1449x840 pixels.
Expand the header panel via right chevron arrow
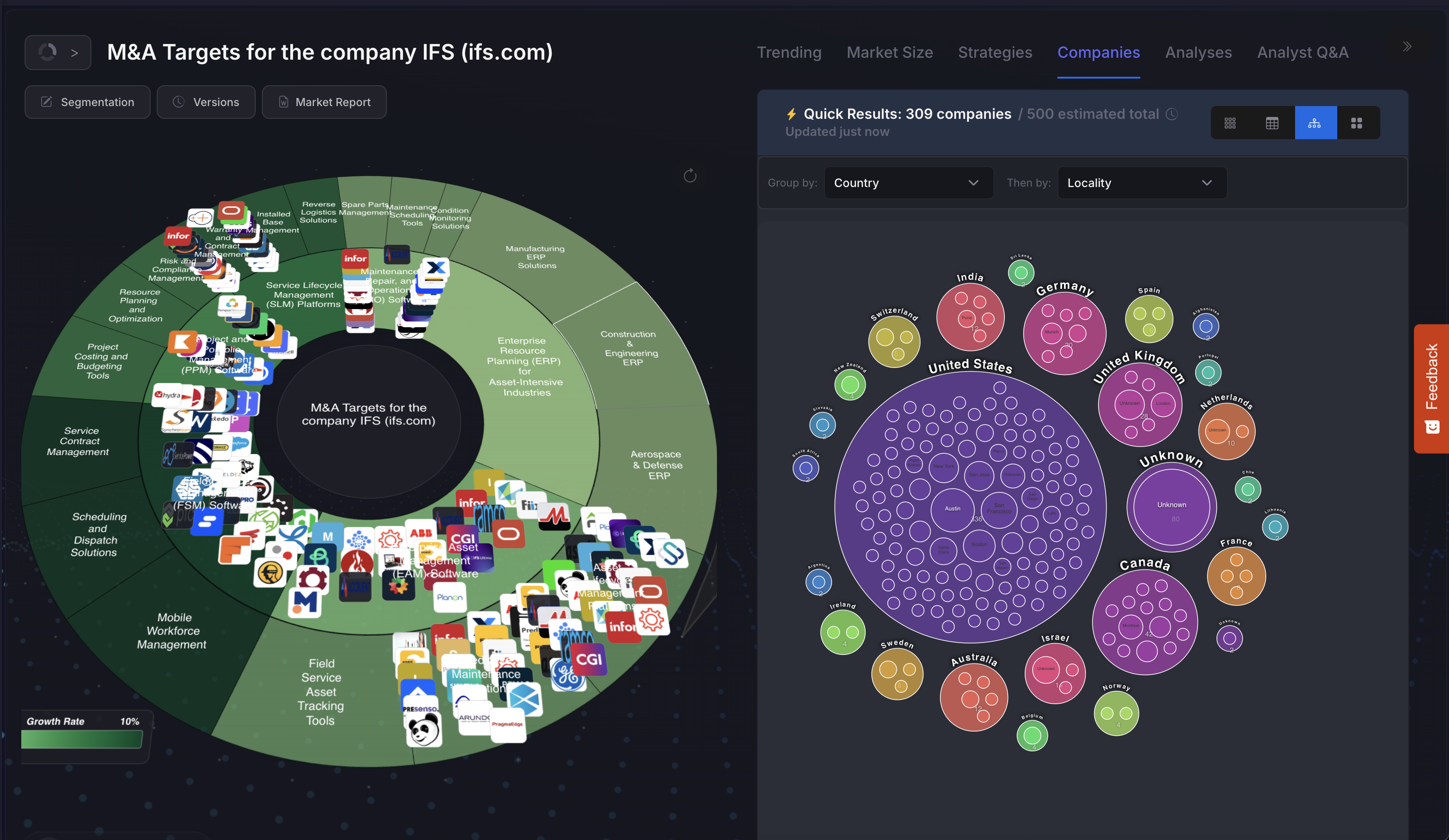(x=1407, y=46)
